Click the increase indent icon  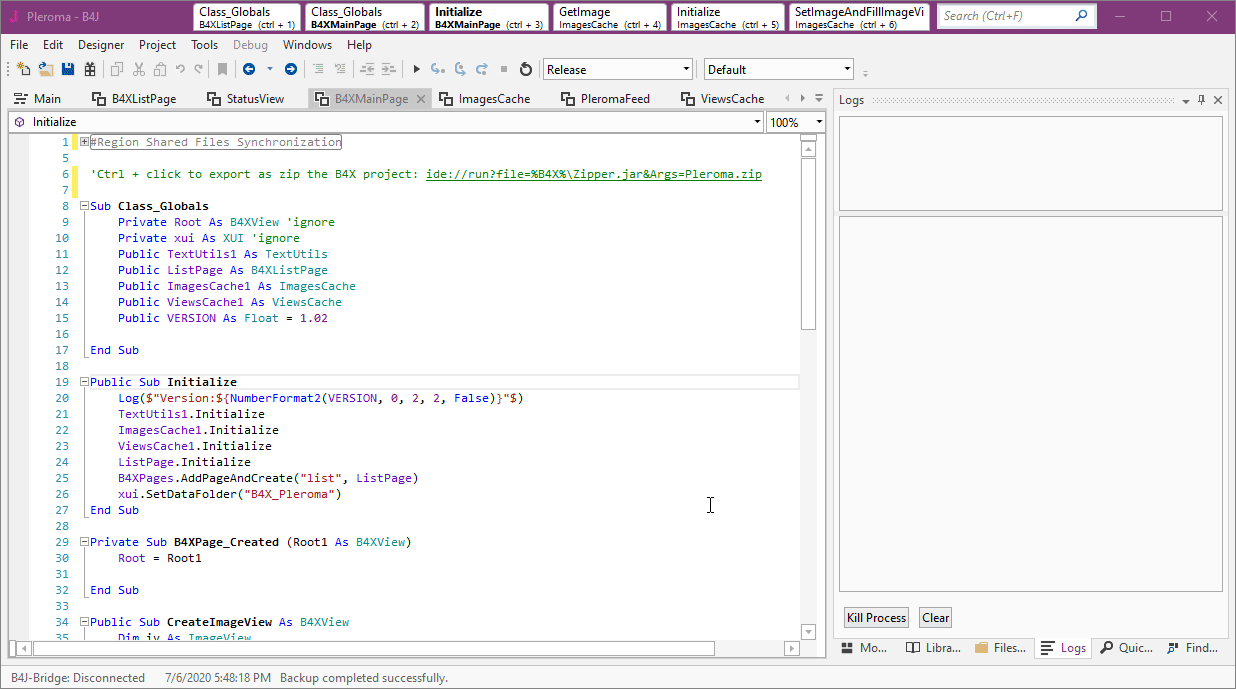point(389,69)
